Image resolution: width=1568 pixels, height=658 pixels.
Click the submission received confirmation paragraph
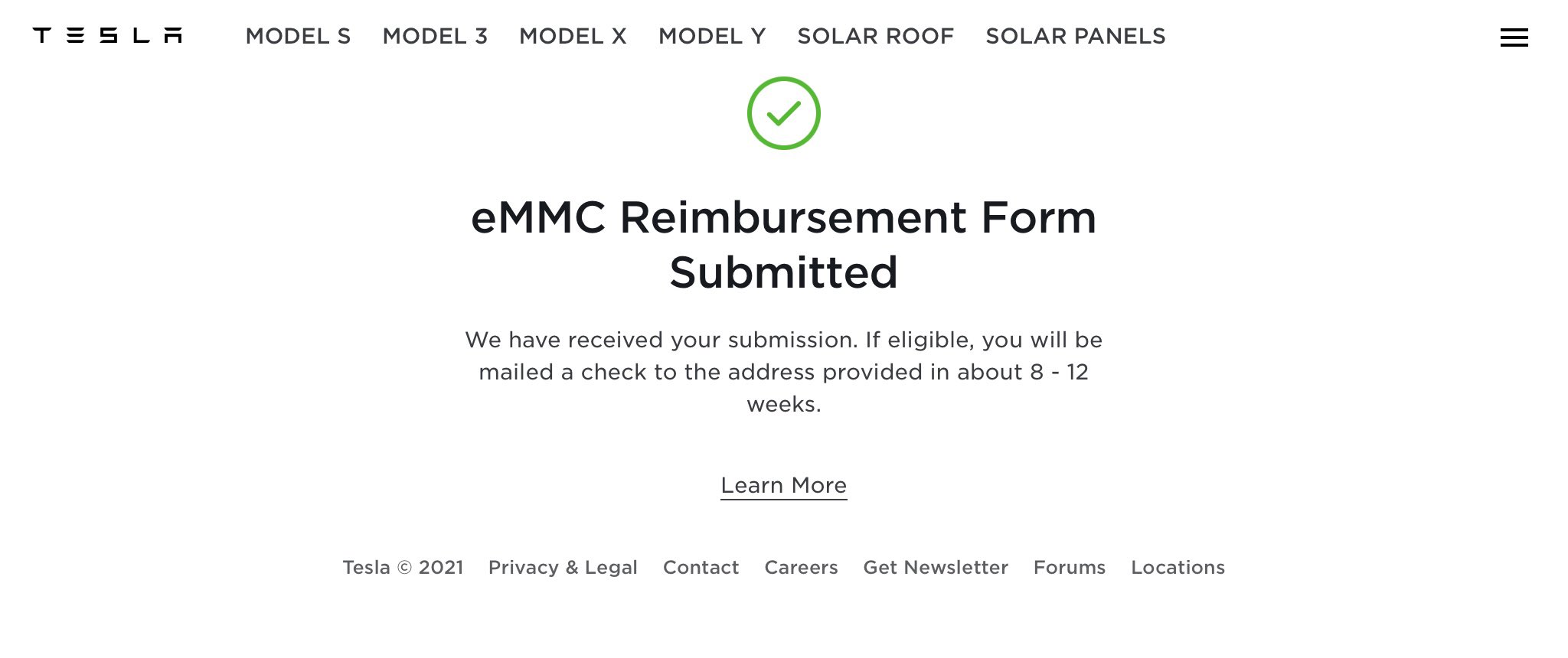pyautogui.click(x=783, y=372)
